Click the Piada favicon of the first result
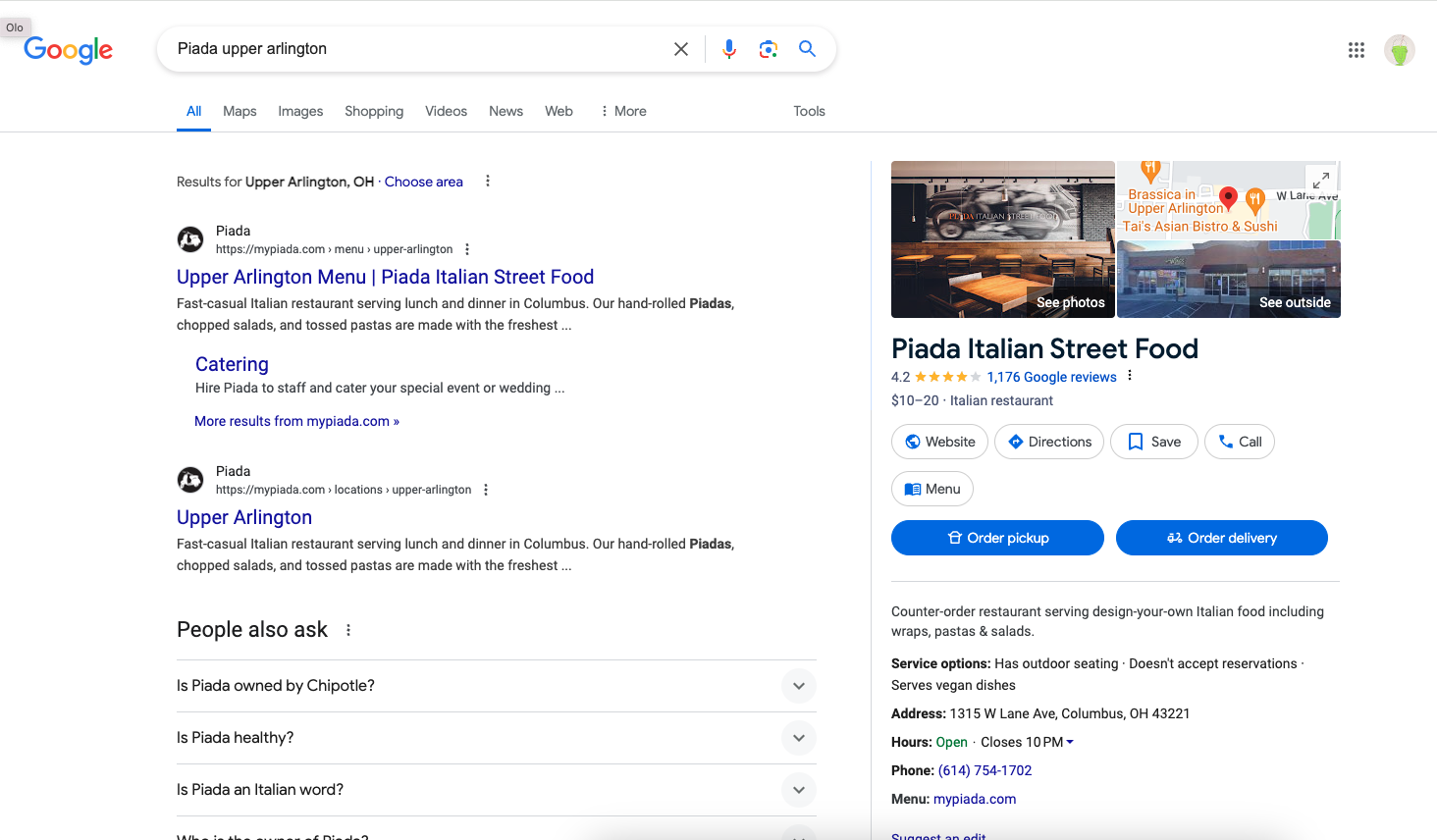This screenshot has height=840, width=1437. (190, 239)
